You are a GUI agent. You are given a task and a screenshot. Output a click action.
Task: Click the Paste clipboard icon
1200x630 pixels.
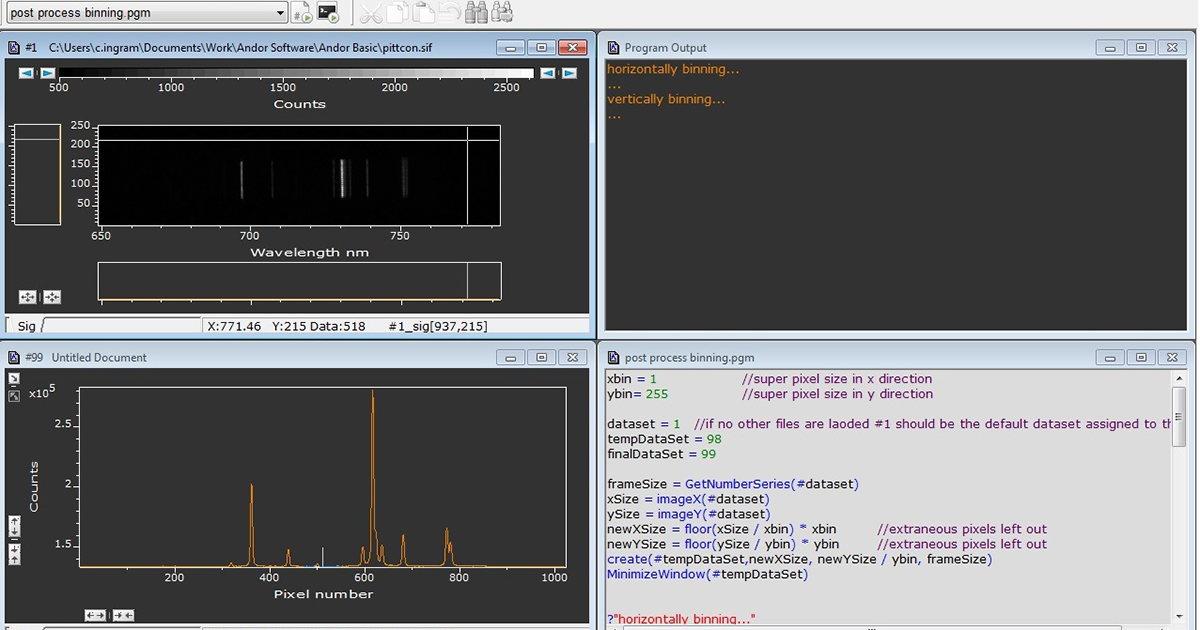(423, 13)
